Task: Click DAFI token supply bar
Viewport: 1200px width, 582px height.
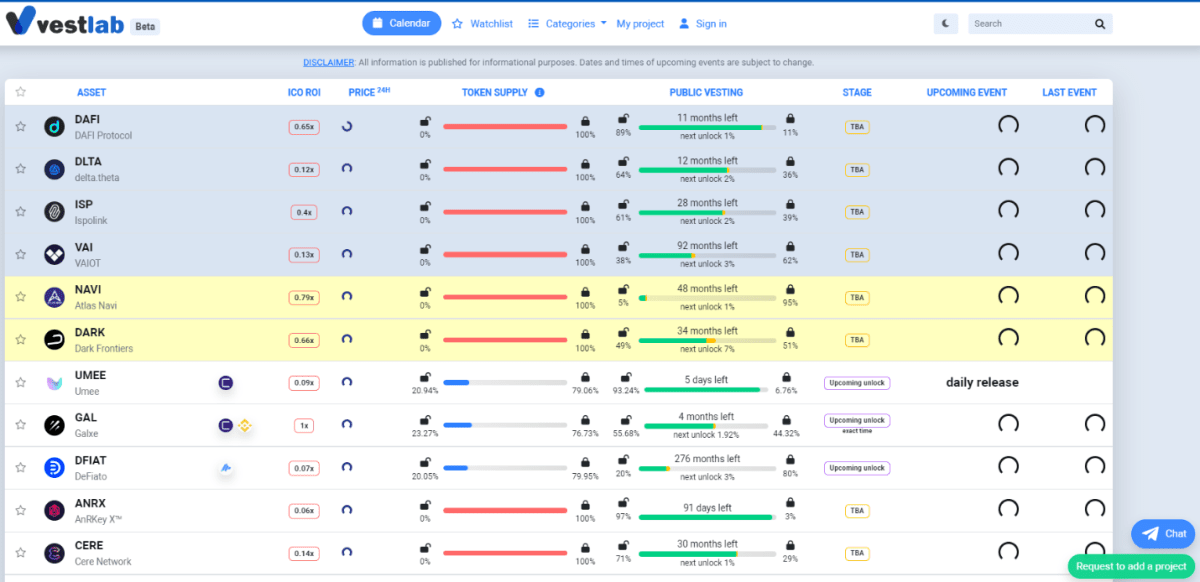Action: coord(505,127)
